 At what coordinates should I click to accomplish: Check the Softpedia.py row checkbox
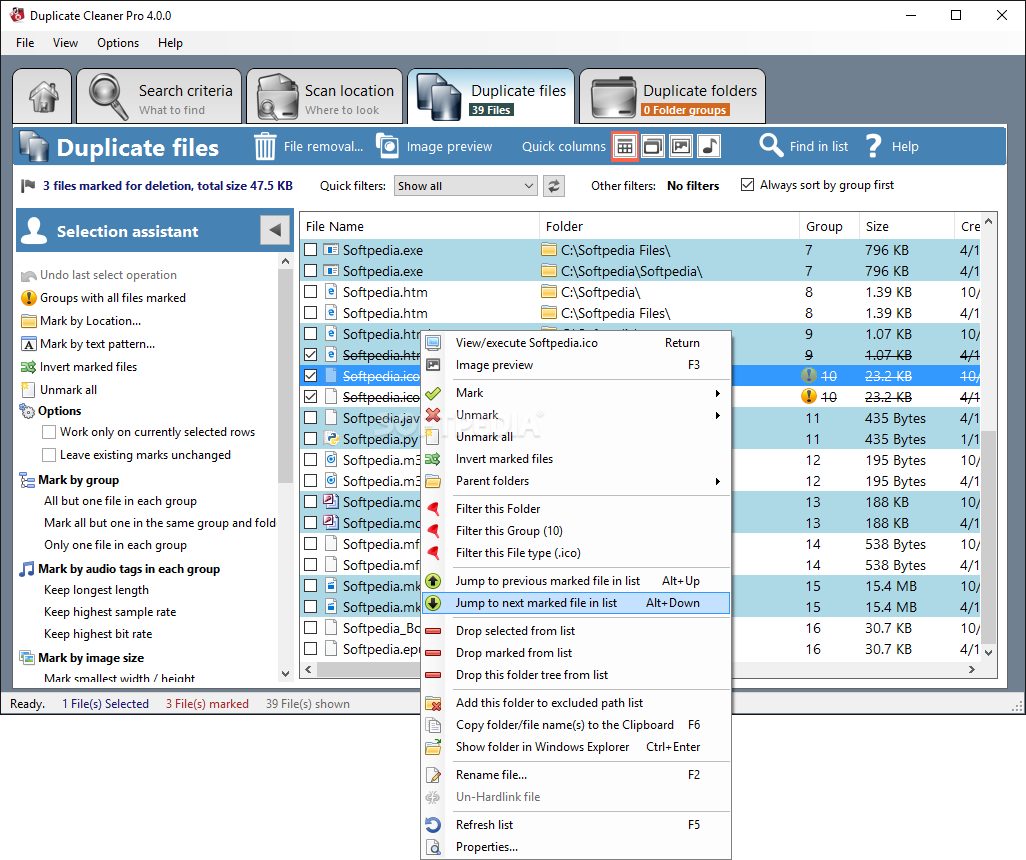[311, 439]
